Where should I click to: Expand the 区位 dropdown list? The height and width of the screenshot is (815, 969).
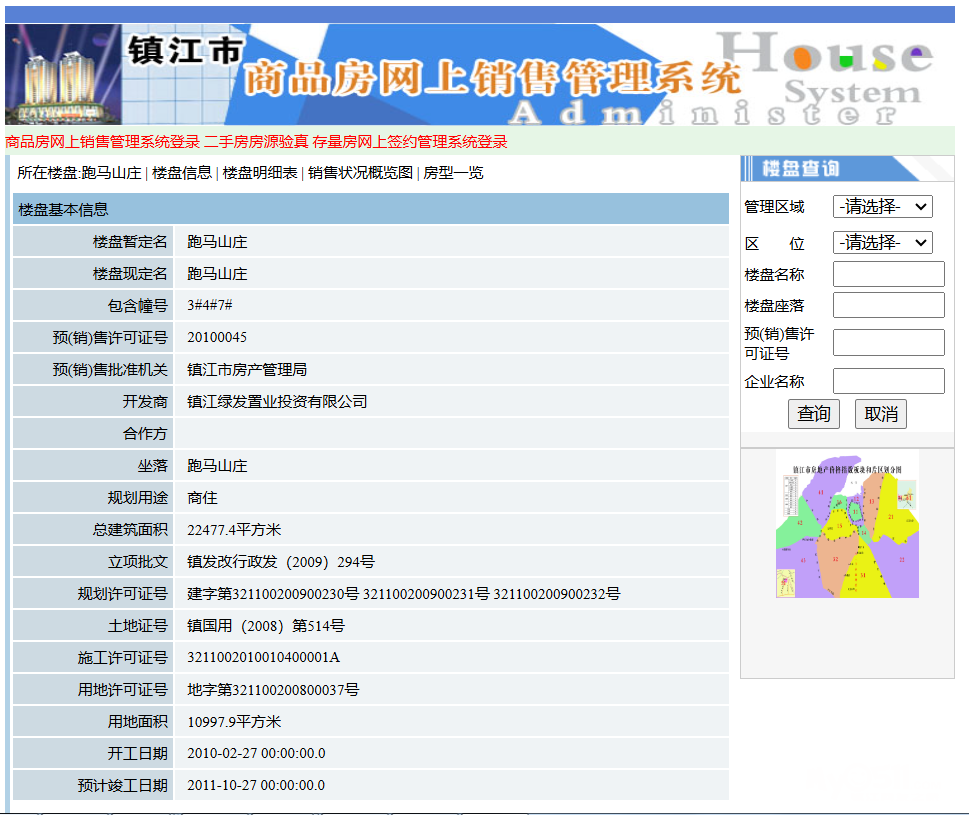pos(882,243)
